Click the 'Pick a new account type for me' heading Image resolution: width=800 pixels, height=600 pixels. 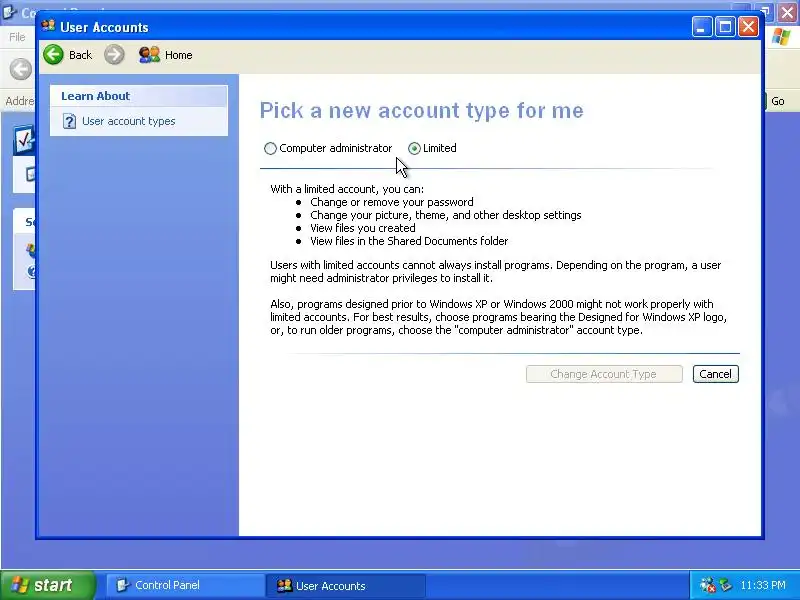click(x=421, y=111)
